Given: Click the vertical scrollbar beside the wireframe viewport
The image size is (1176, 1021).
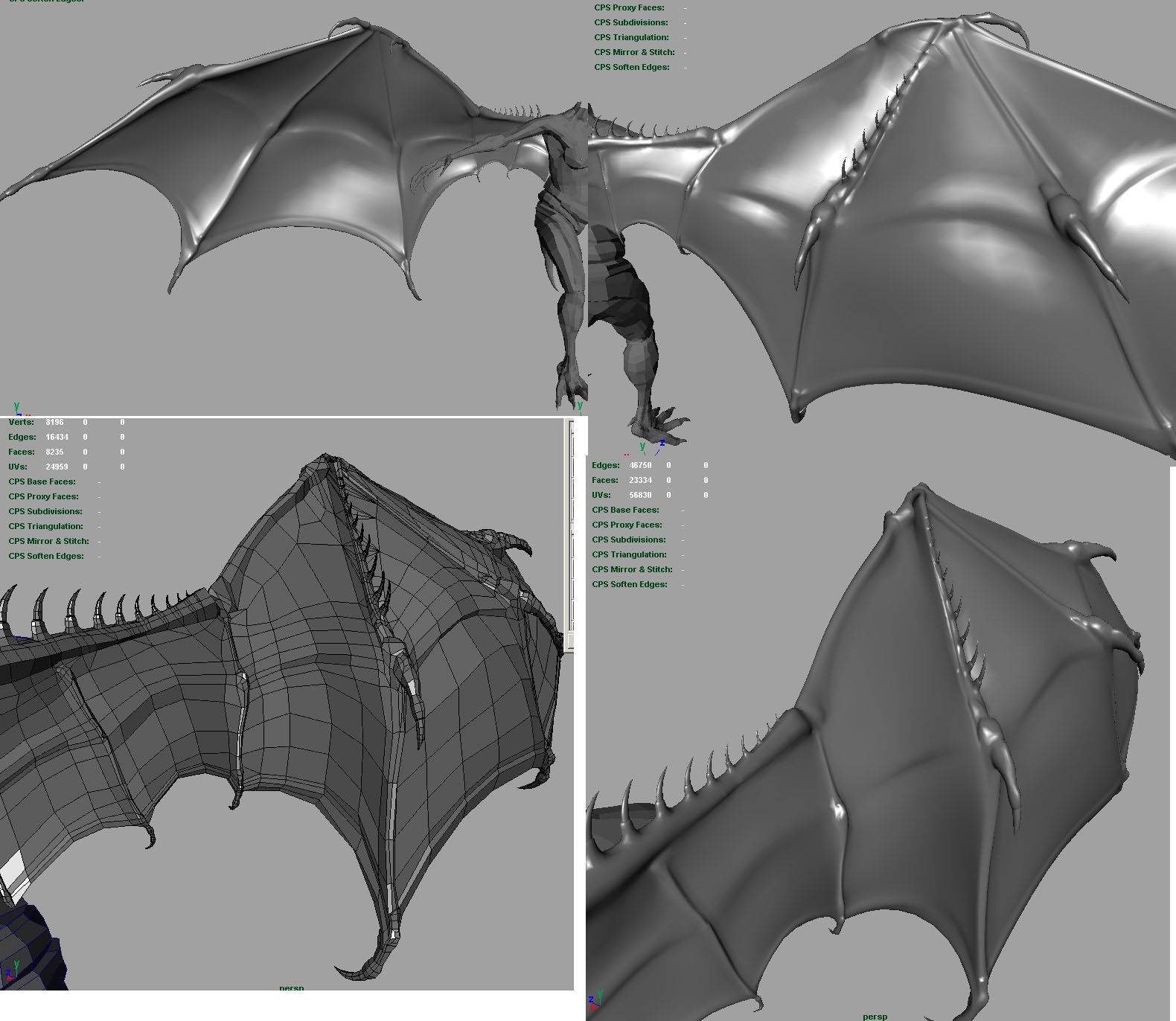Looking at the screenshot, I should [571, 536].
